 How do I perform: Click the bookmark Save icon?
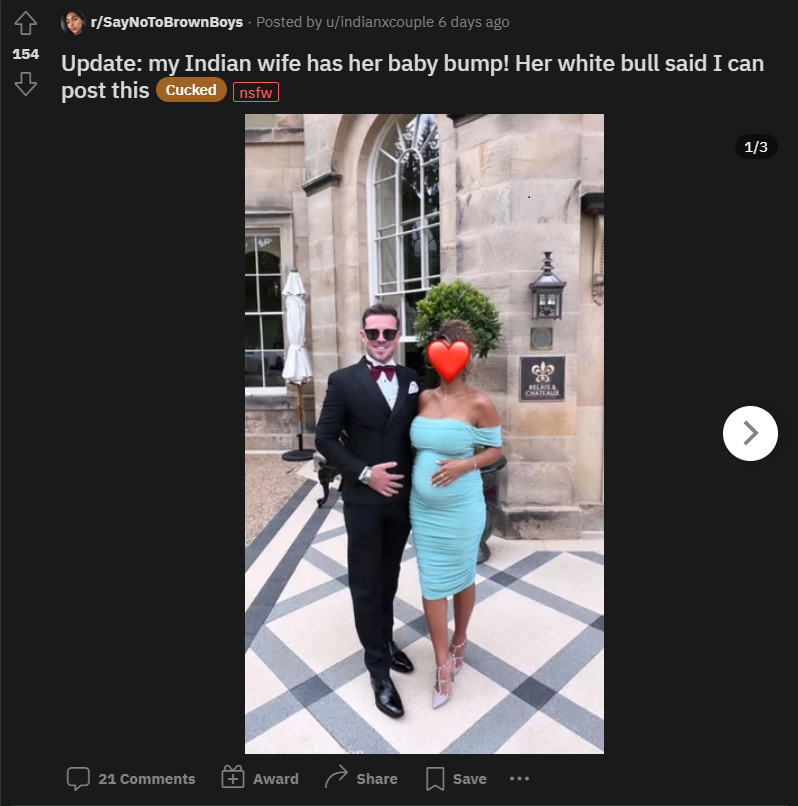tap(435, 779)
